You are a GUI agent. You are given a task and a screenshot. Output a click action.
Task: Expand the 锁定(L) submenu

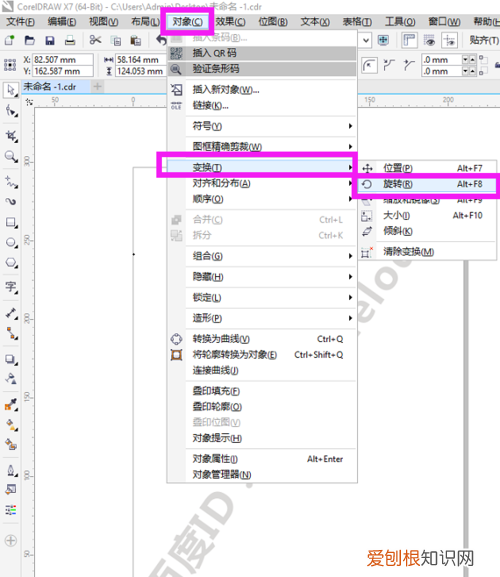[262, 297]
